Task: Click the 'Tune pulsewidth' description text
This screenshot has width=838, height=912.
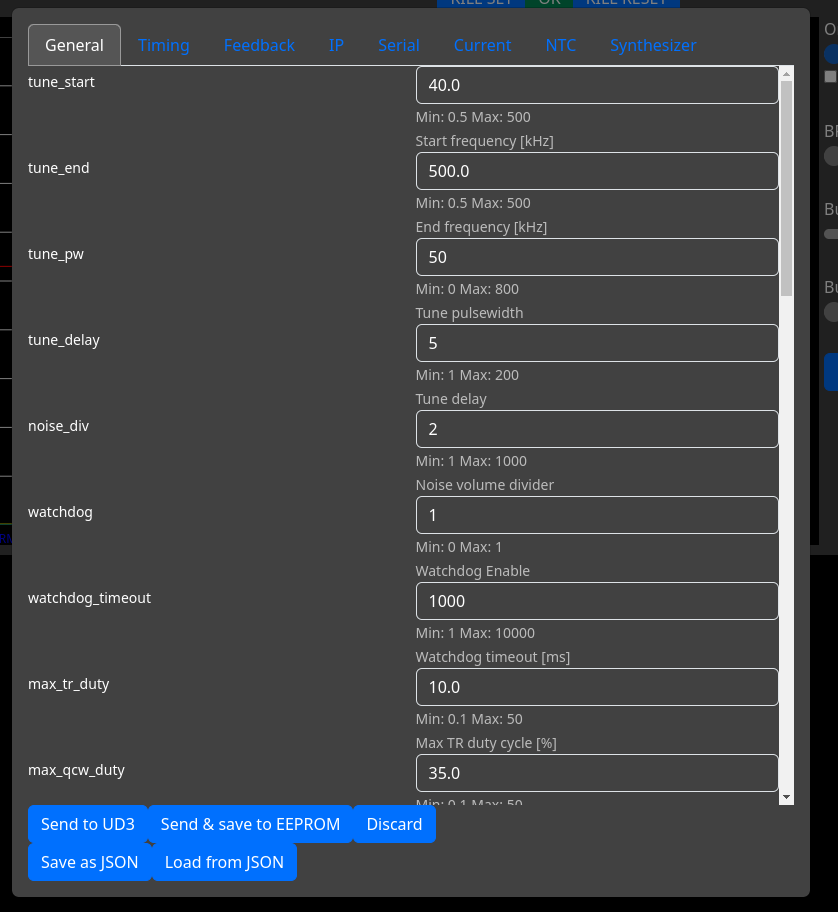Action: click(x=469, y=314)
